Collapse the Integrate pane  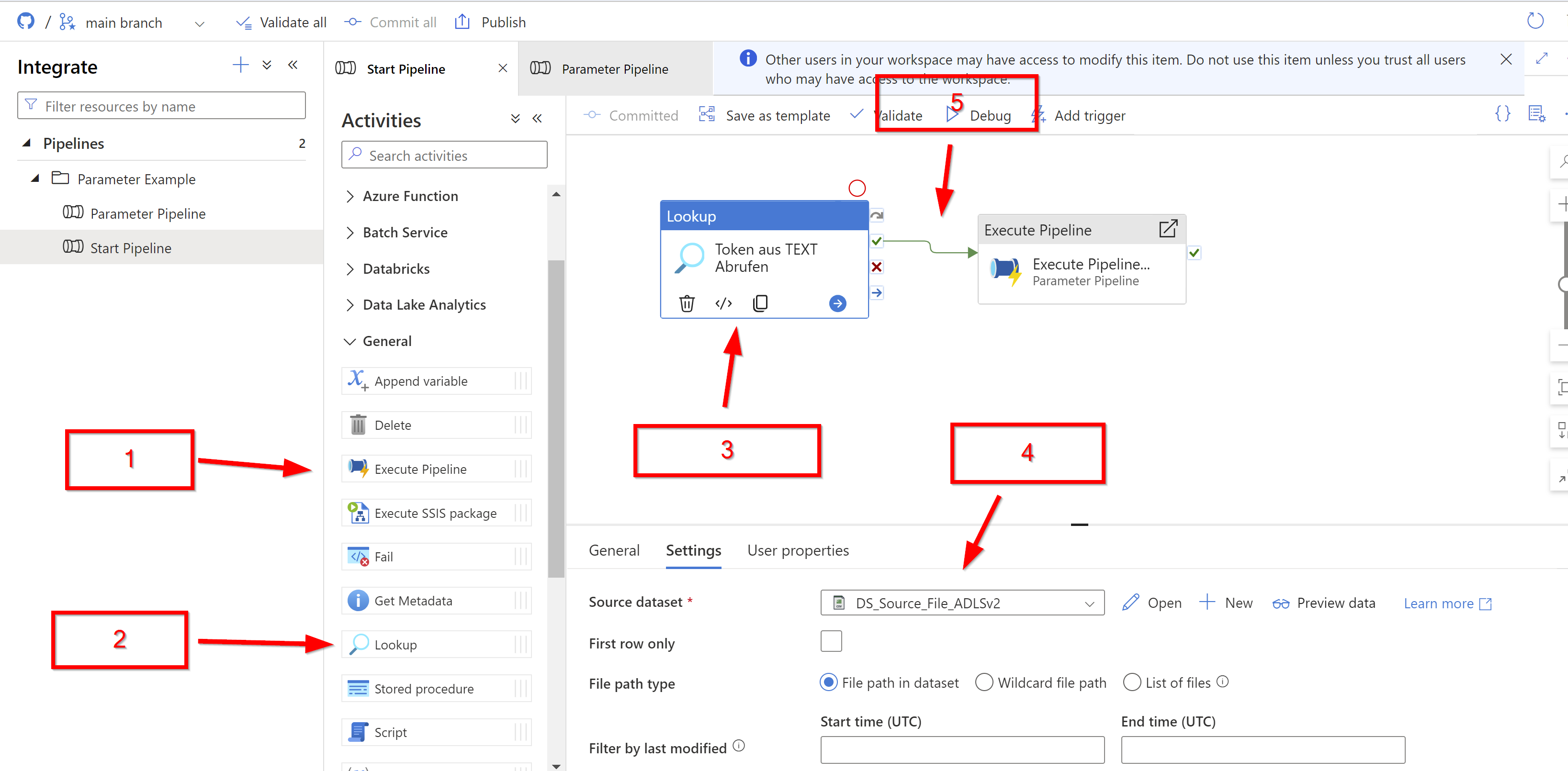(293, 65)
